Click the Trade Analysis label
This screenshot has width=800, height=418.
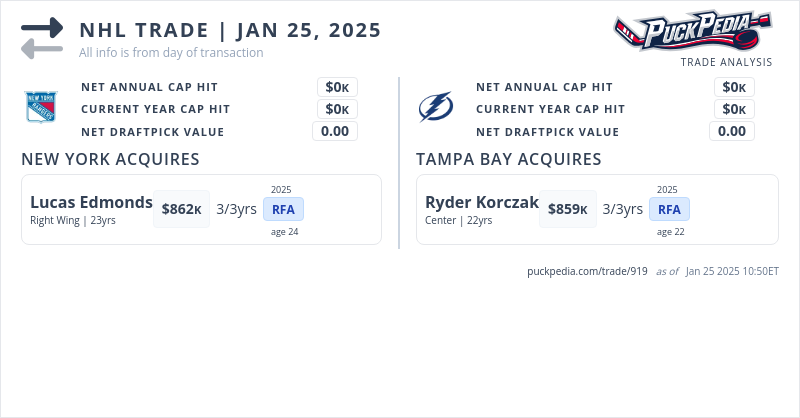pos(726,62)
